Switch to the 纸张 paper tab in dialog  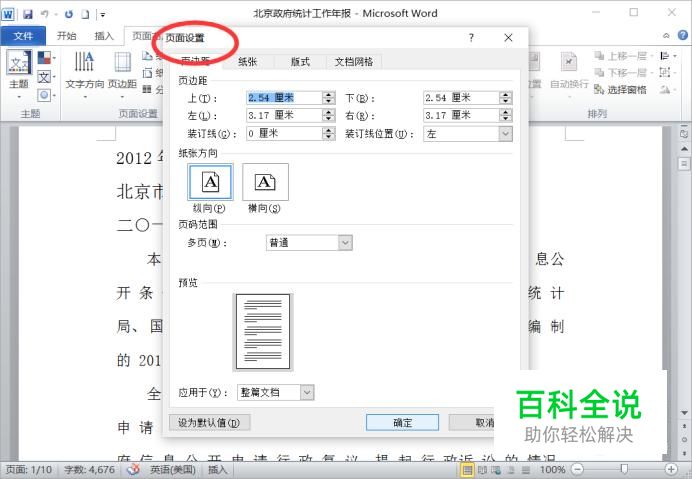[x=247, y=62]
